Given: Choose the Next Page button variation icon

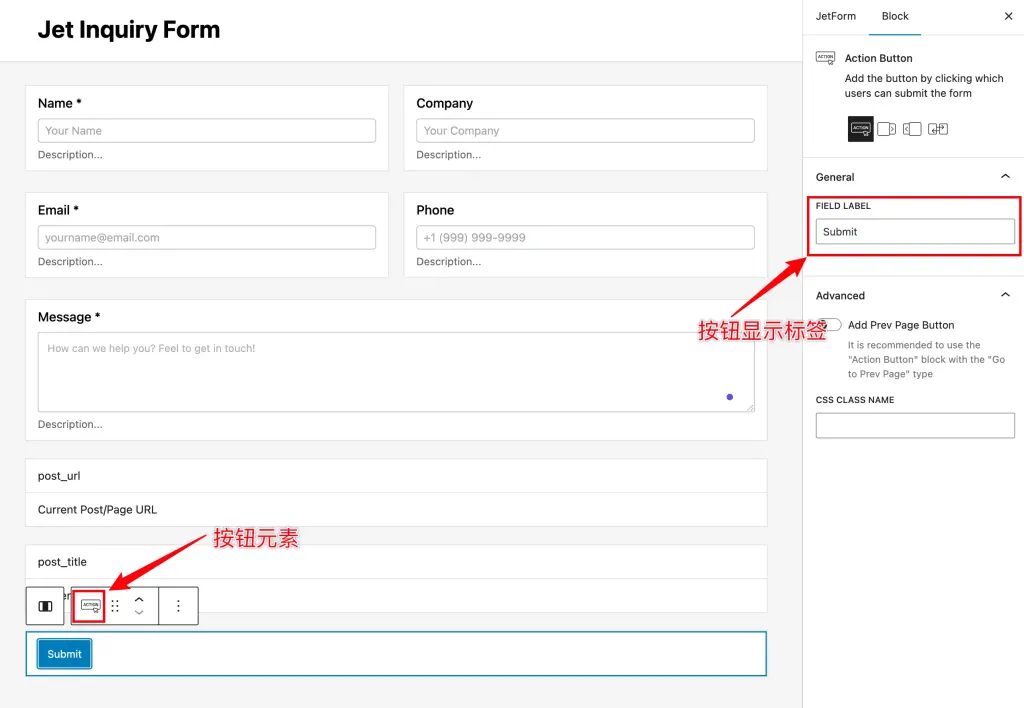Looking at the screenshot, I should pos(886,129).
